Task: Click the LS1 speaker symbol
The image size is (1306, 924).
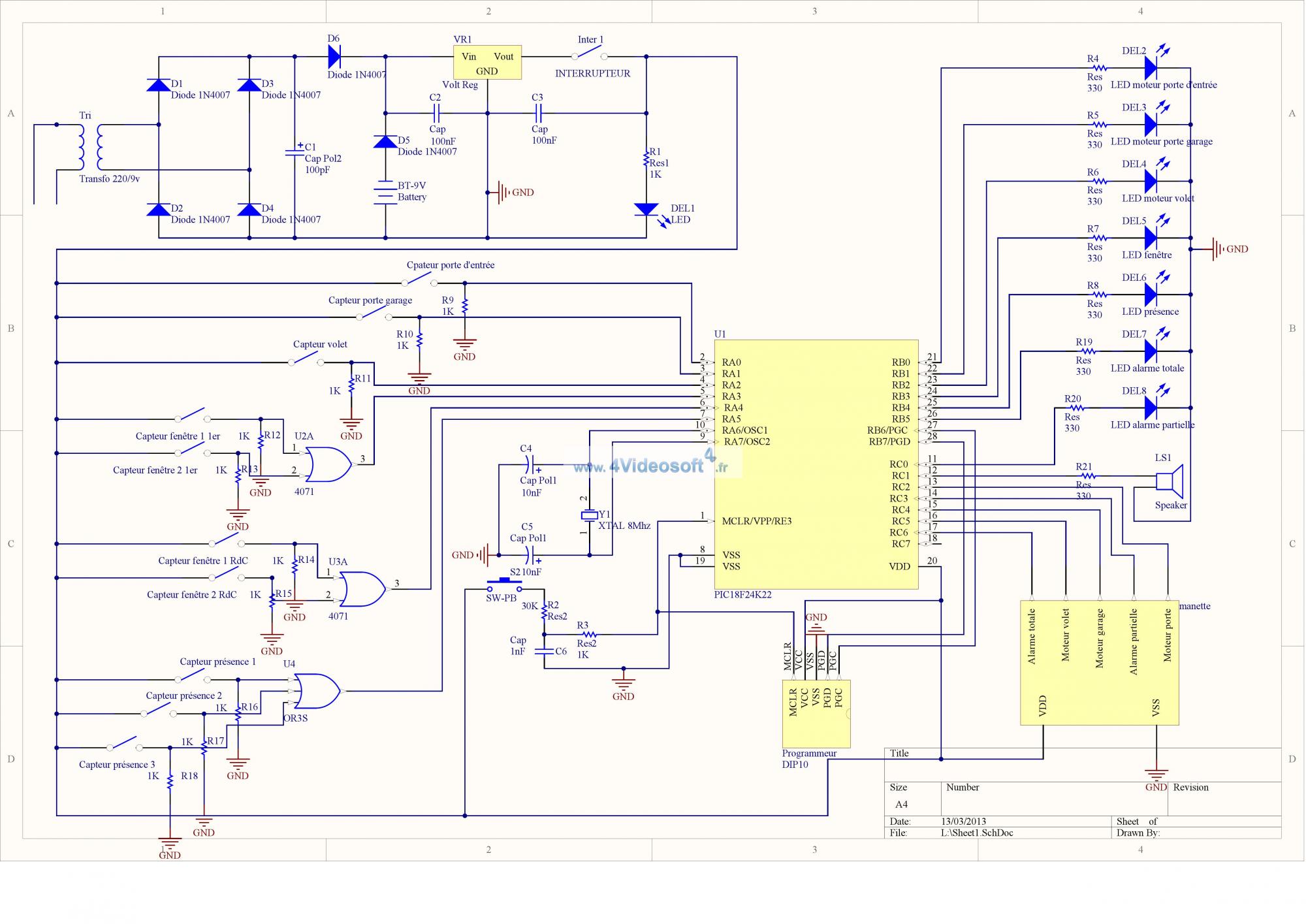Action: [x=1170, y=481]
